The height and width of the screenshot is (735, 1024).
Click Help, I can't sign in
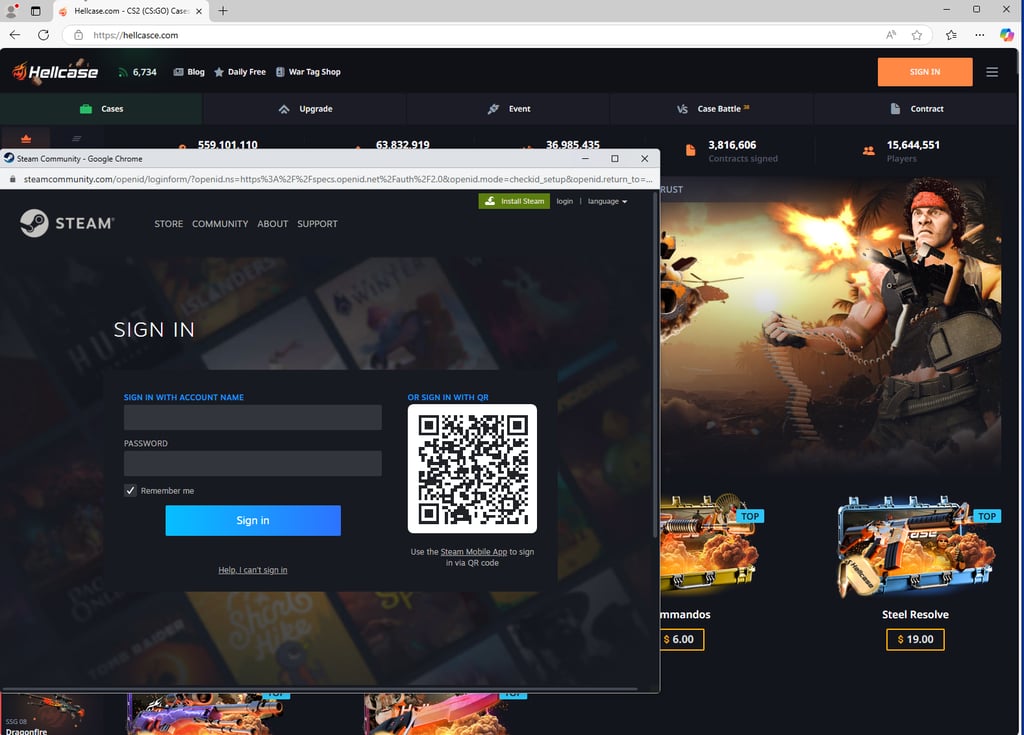pos(253,570)
